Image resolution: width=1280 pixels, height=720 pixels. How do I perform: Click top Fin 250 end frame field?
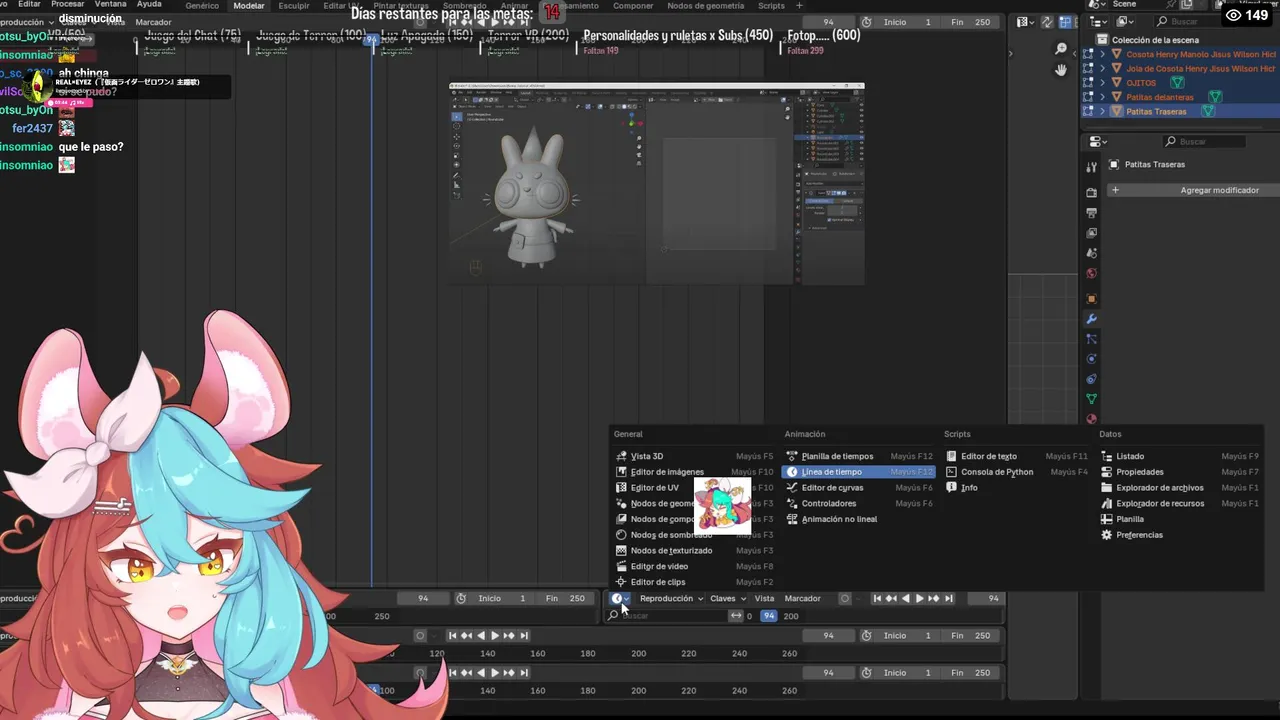click(972, 22)
